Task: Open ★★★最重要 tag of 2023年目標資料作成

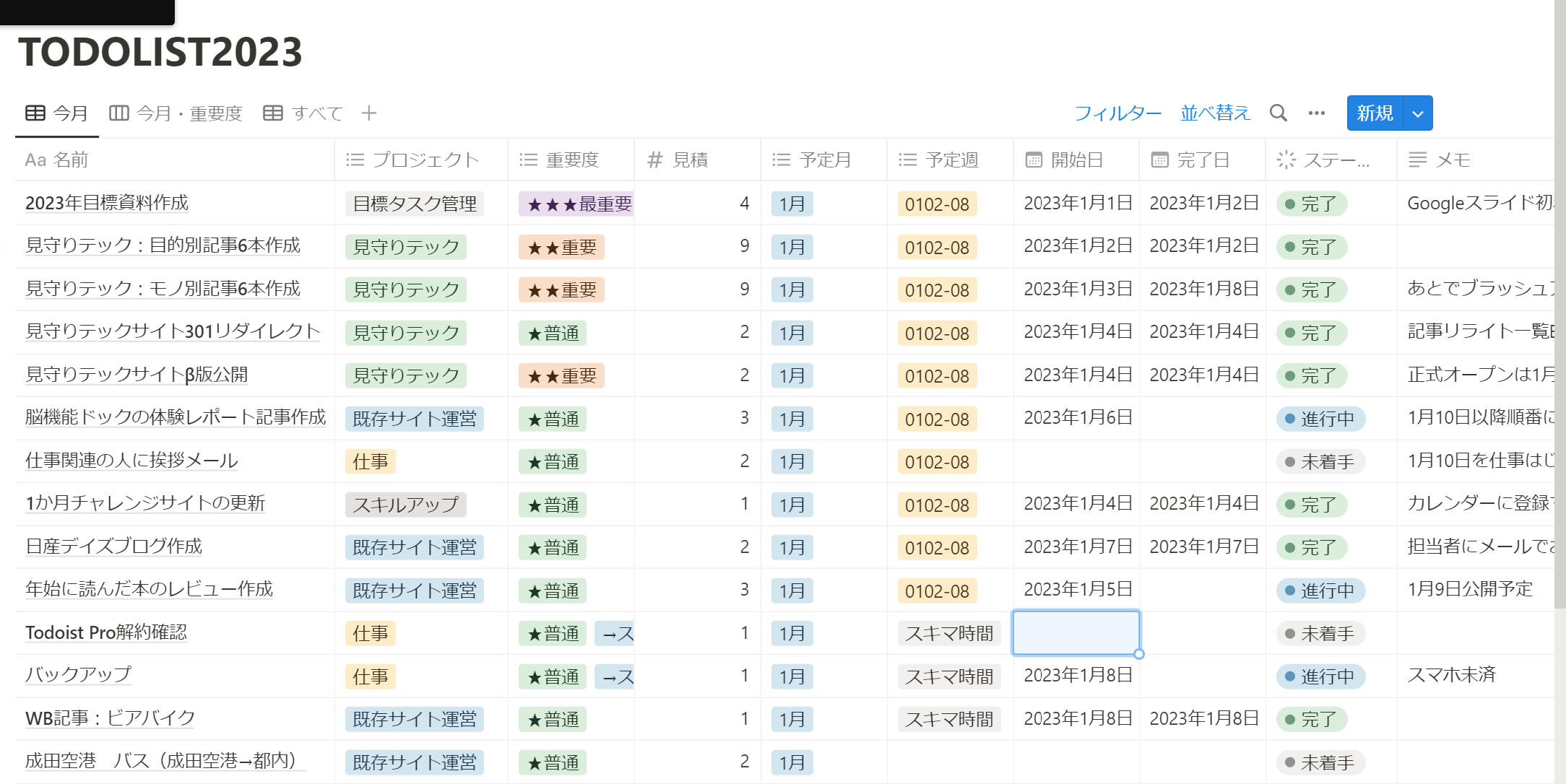Action: click(x=576, y=204)
